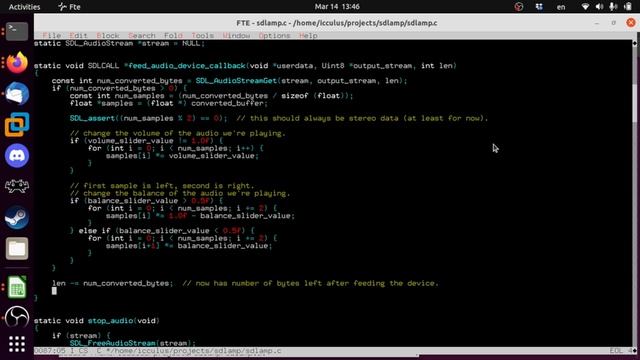Open the Help menu
Screen dimensions: 640x360
pyautogui.click(x=308, y=36)
